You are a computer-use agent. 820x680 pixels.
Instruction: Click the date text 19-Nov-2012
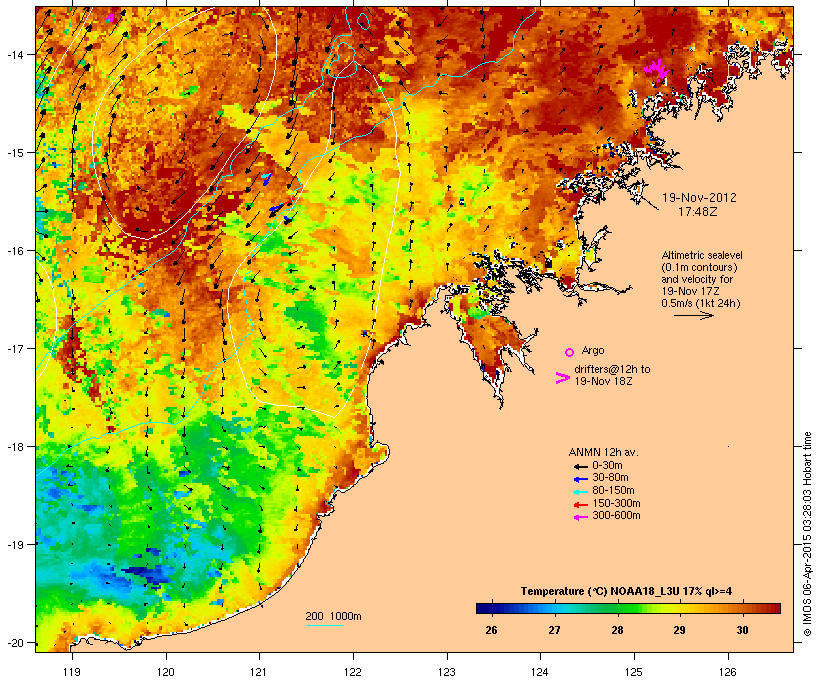[x=699, y=198]
